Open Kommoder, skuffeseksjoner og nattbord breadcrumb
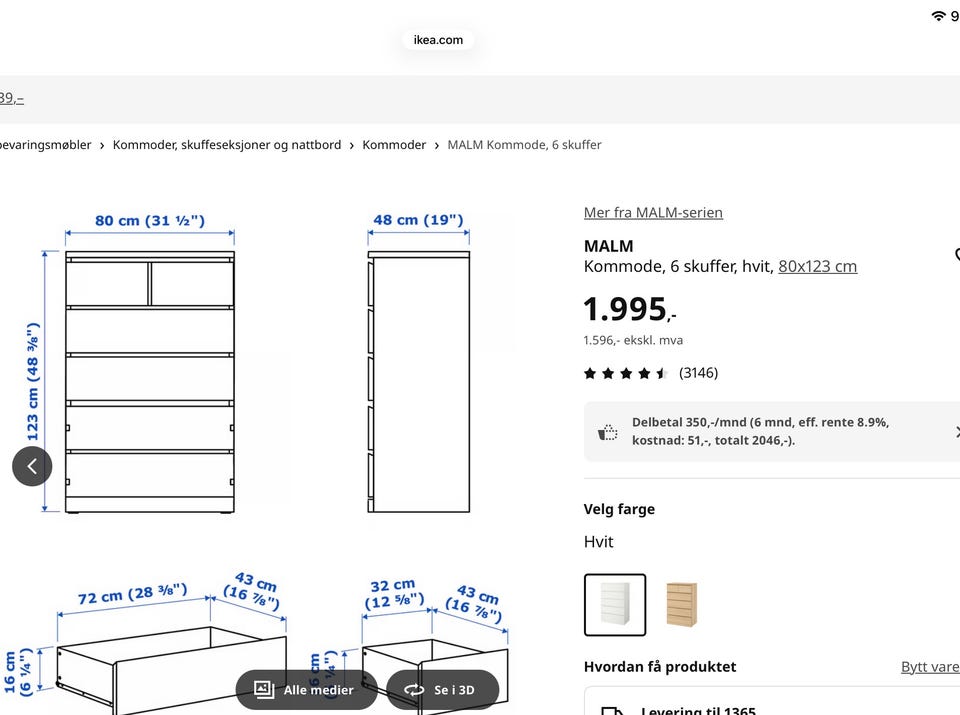 [227, 145]
